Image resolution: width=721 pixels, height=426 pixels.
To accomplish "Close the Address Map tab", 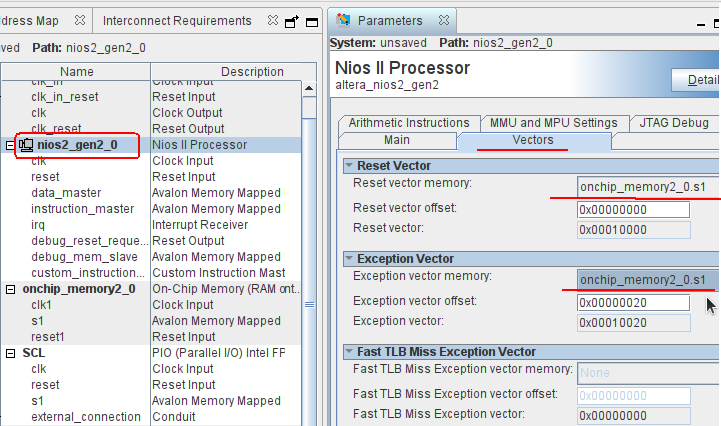I will pyautogui.click(x=80, y=20).
